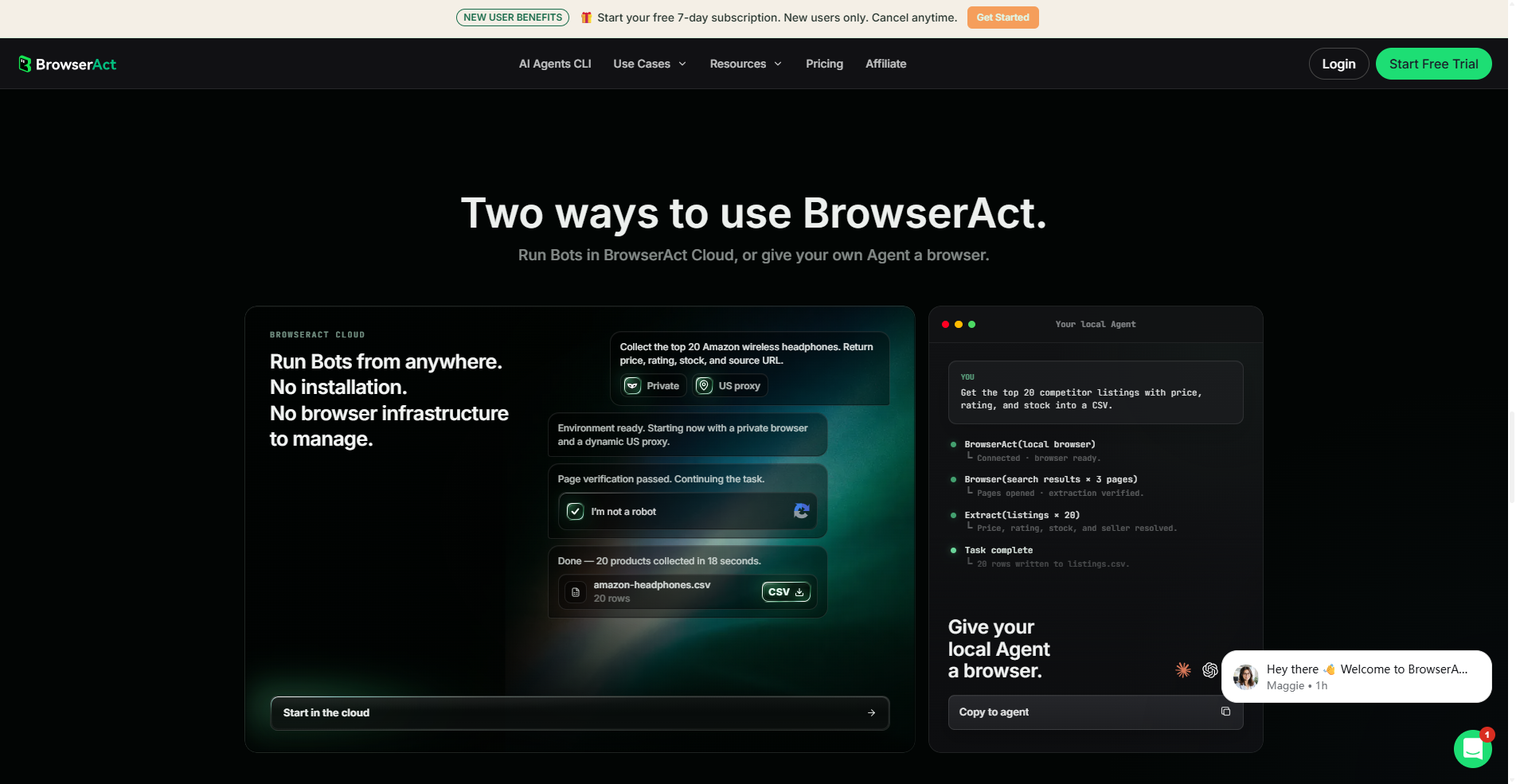Viewport: 1516px width, 784px height.
Task: Click the US proxy location pin chip
Action: [730, 386]
